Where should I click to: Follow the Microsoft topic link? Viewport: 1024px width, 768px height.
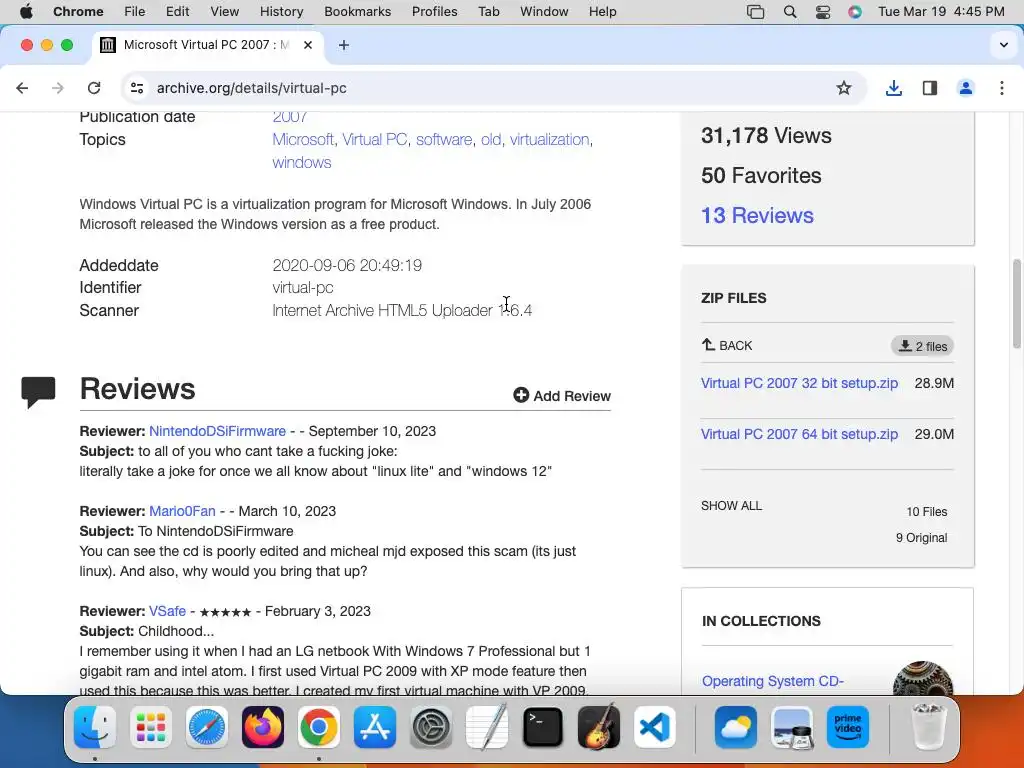click(302, 140)
